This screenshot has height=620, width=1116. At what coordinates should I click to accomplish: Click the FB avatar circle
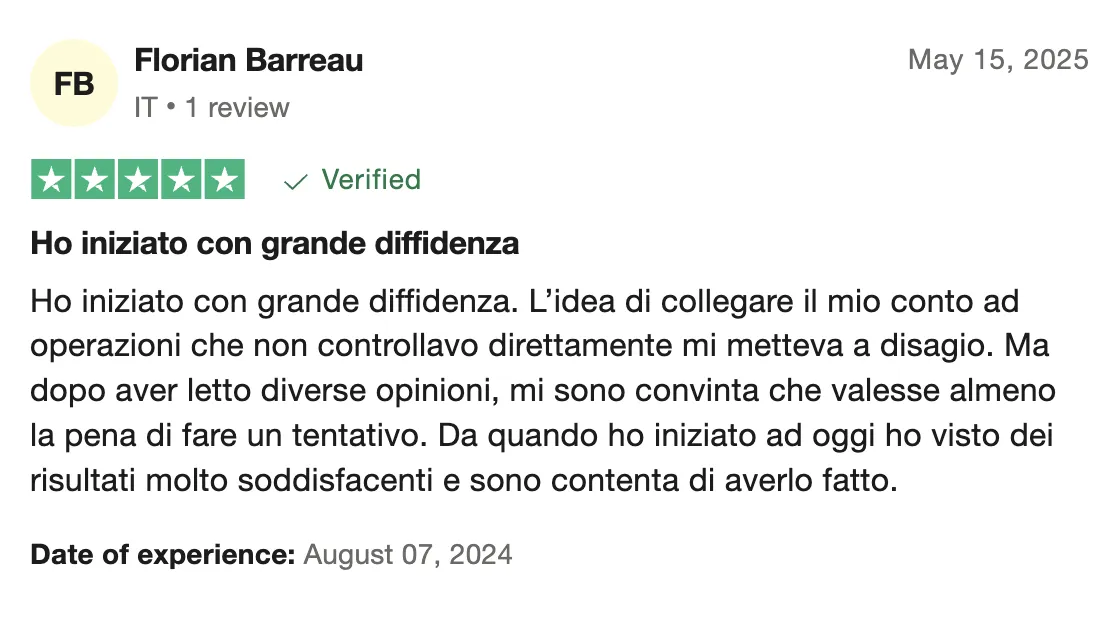click(74, 83)
